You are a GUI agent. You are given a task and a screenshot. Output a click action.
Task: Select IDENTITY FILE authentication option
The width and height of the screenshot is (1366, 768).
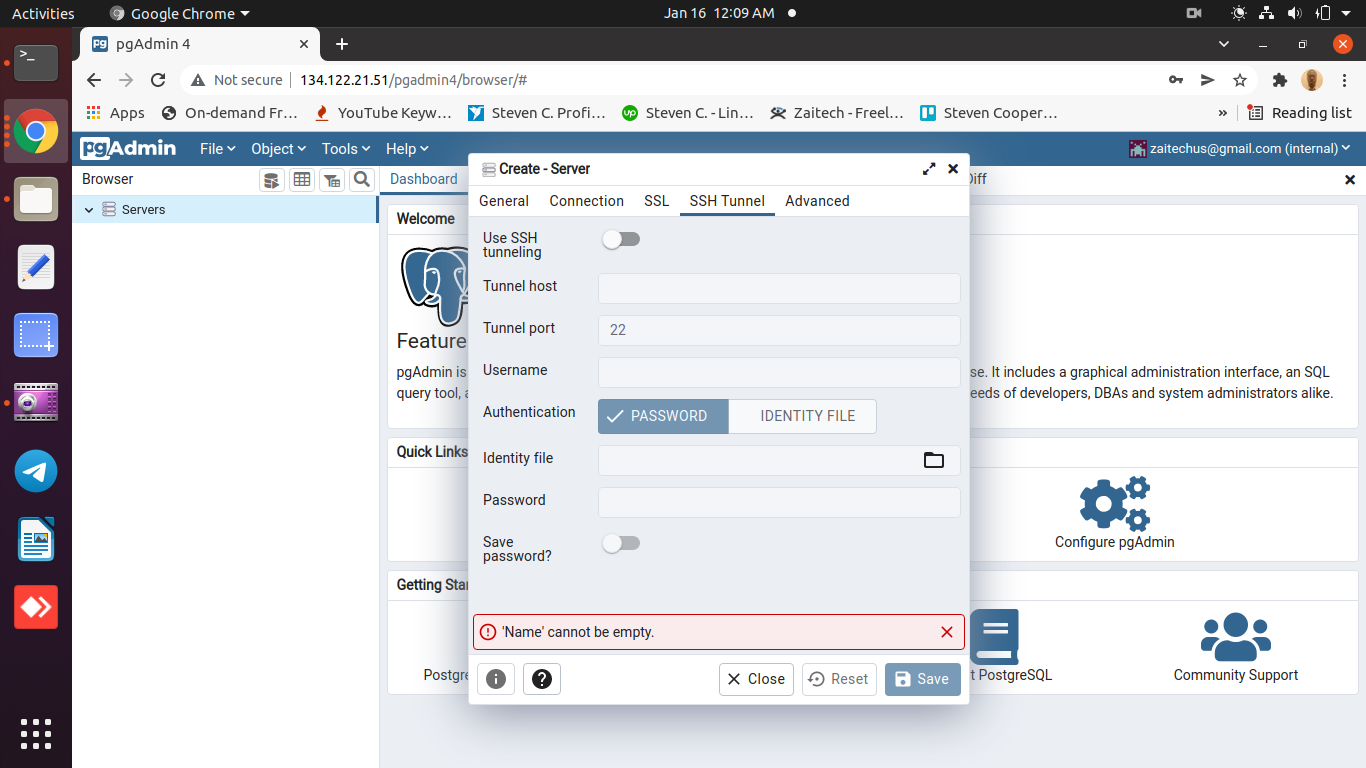click(x=803, y=416)
